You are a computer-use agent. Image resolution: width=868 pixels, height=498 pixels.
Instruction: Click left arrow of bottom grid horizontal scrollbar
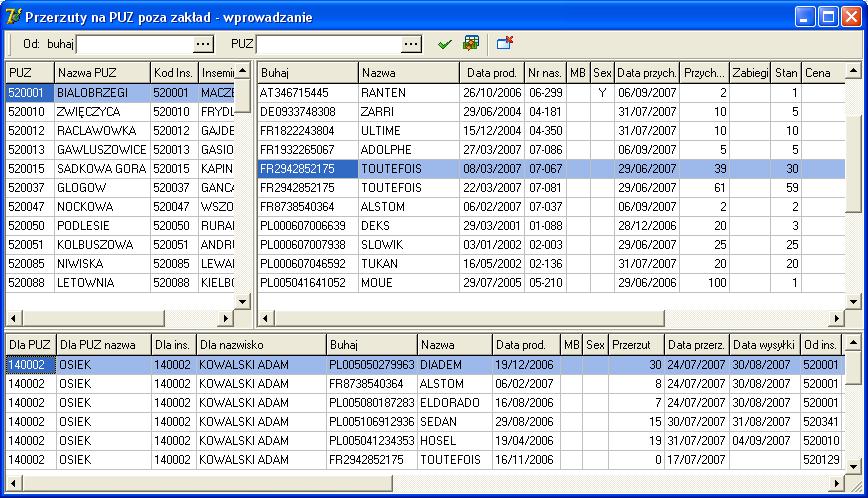[13, 484]
